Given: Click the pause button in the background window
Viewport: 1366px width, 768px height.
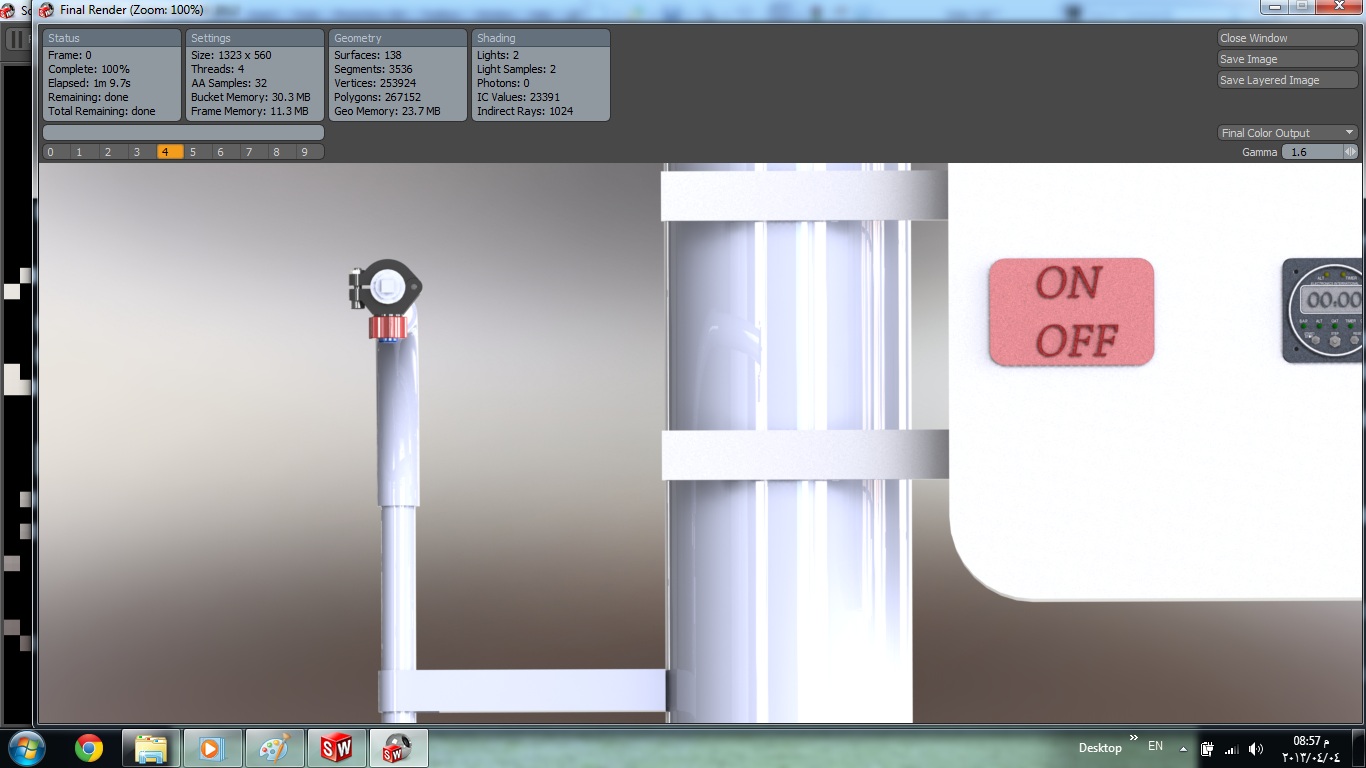Looking at the screenshot, I should [17, 40].
